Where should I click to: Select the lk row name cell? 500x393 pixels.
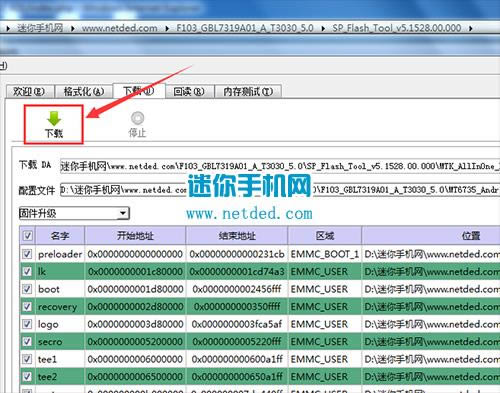pyautogui.click(x=60, y=272)
